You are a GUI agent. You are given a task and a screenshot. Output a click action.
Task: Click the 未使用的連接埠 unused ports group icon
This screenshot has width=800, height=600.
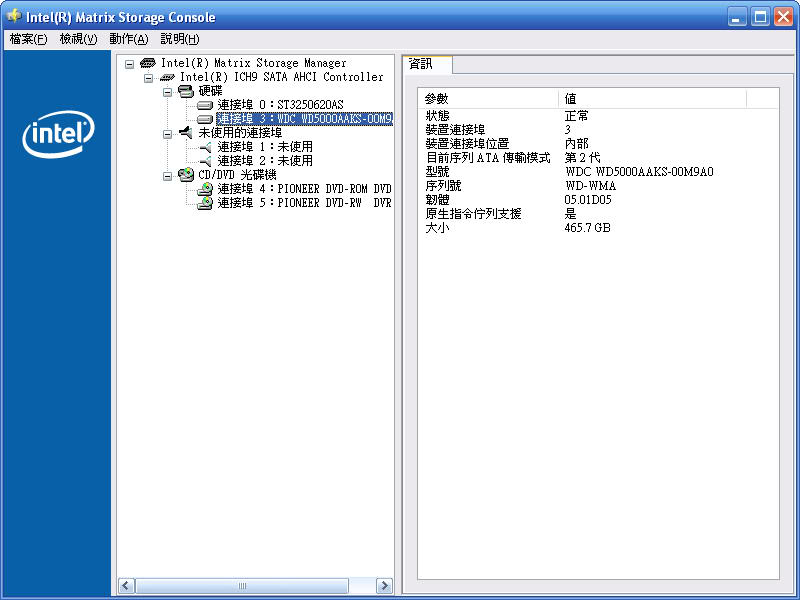[x=186, y=133]
